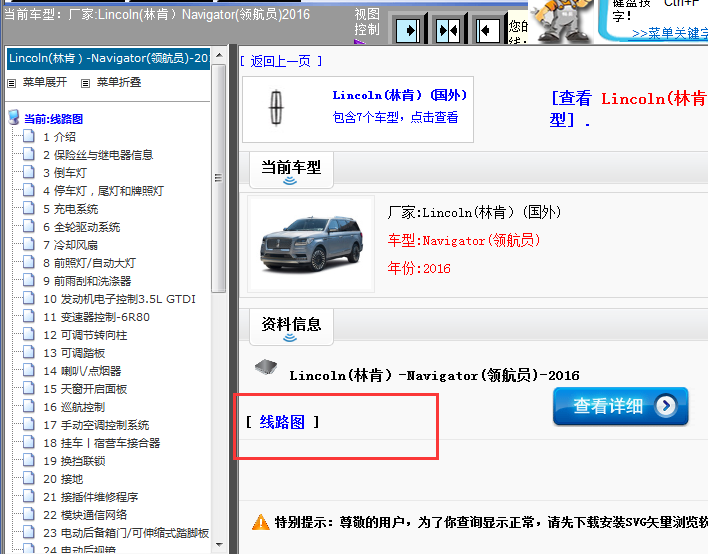Open the >>菜单关键字 link
The height and width of the screenshot is (554, 708).
coord(670,33)
